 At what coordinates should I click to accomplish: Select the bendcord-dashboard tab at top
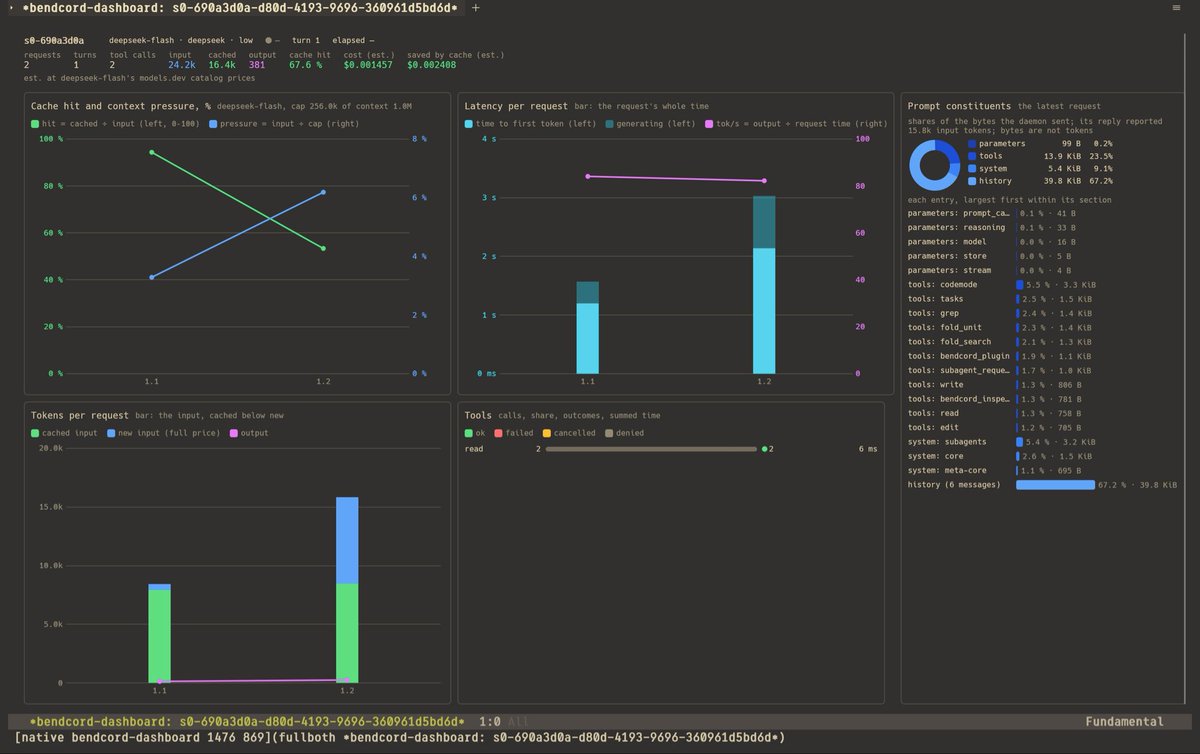click(x=240, y=8)
